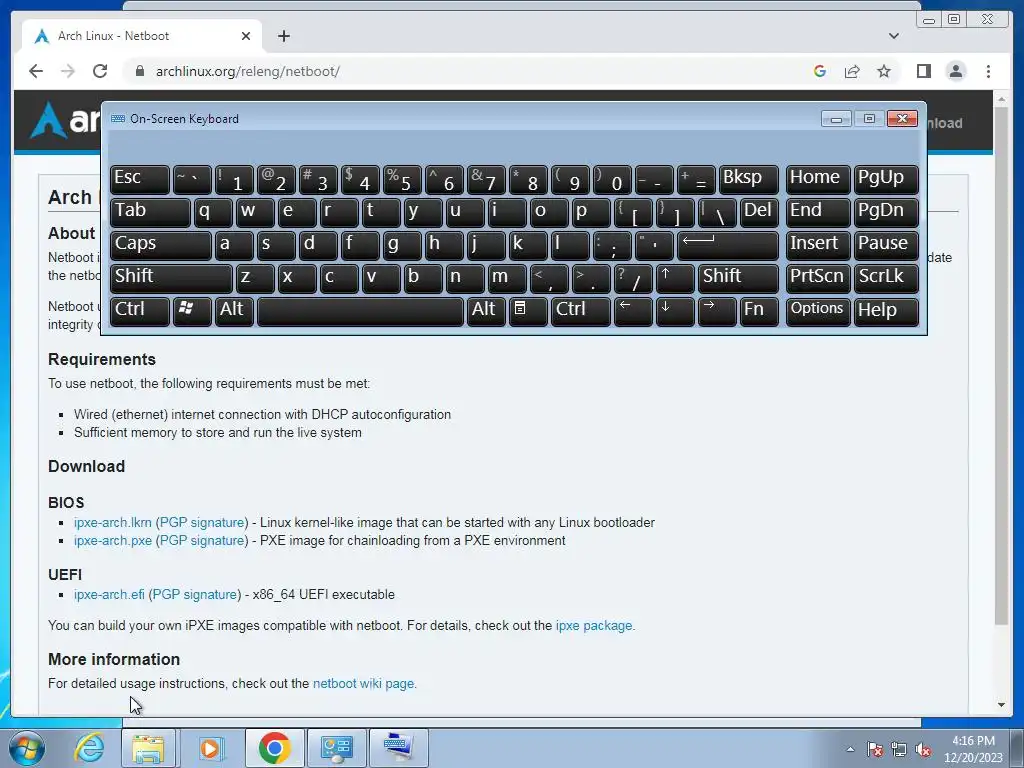Open the share page icon
Screen dimensions: 1024x768
pyautogui.click(x=852, y=71)
